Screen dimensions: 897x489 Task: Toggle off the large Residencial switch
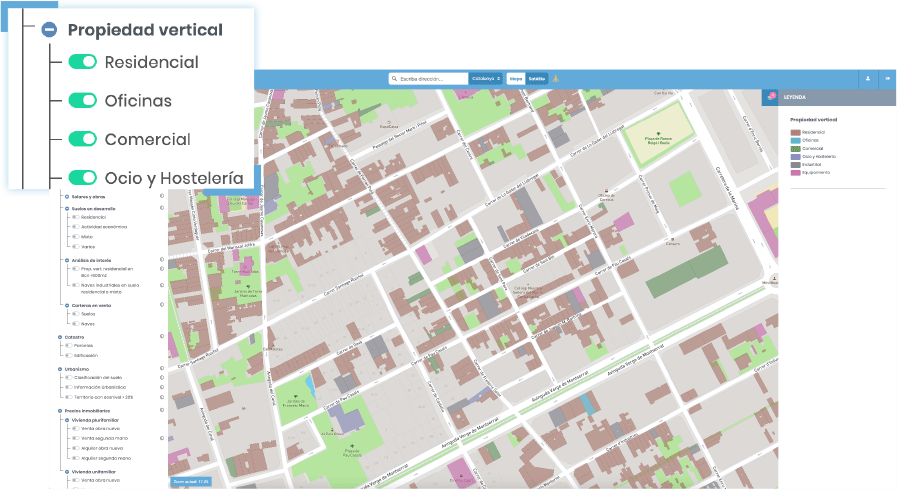click(x=83, y=62)
